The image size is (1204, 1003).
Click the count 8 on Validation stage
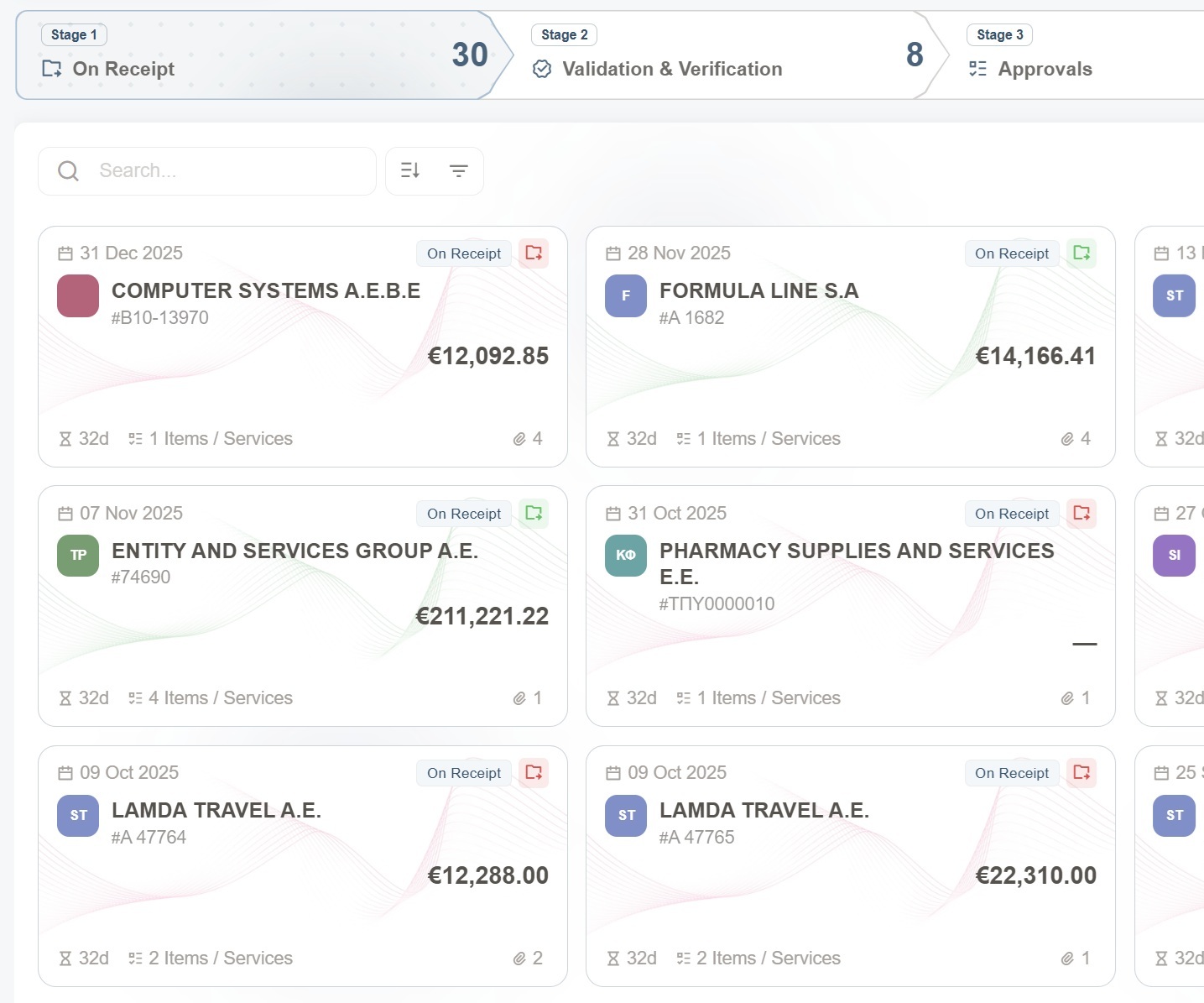point(915,55)
